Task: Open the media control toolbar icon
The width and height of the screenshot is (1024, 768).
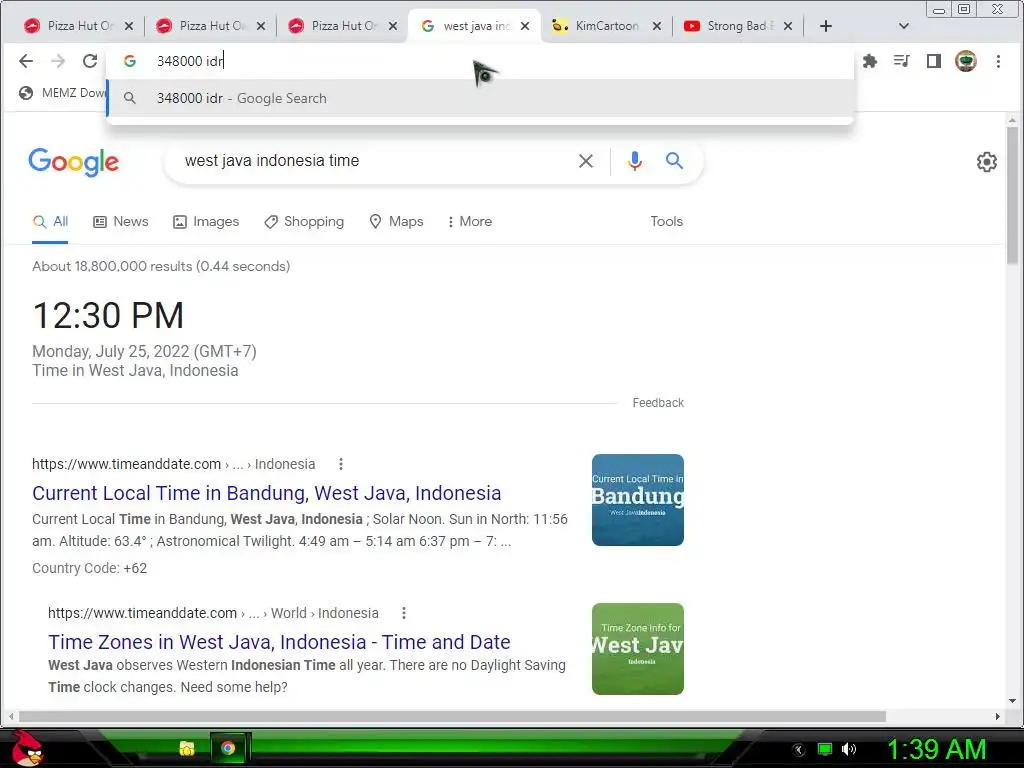Action: click(x=902, y=61)
